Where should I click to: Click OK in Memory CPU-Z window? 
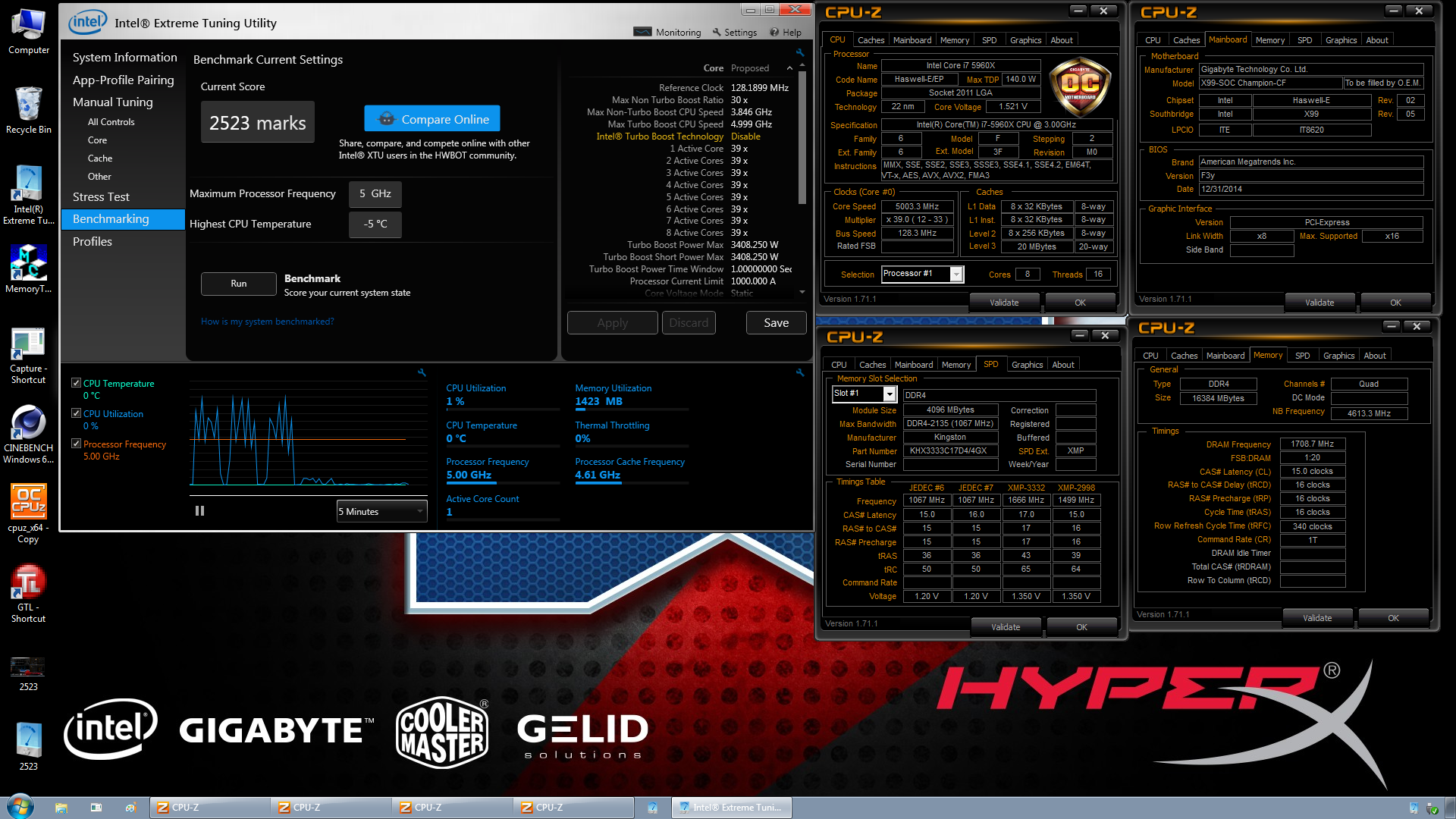(1393, 618)
